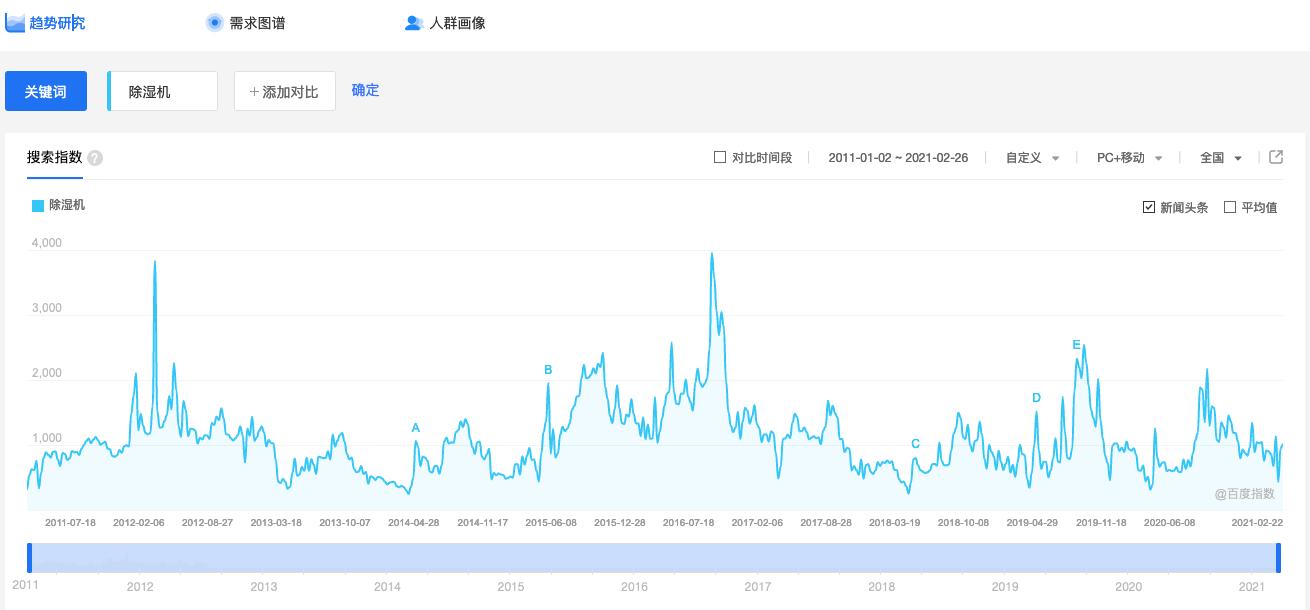Click the 需求图谱 dot icon
The width and height of the screenshot is (1310, 610).
pyautogui.click(x=213, y=22)
